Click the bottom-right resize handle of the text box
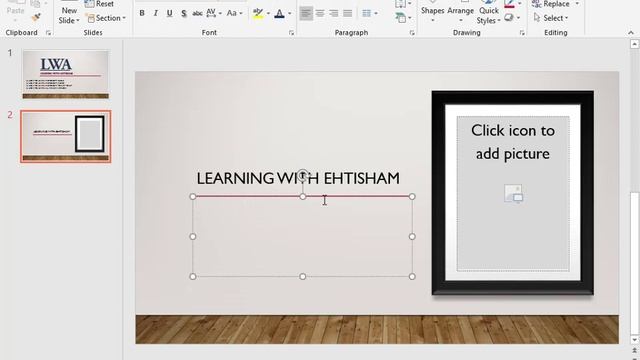This screenshot has width=640, height=360. tap(412, 276)
